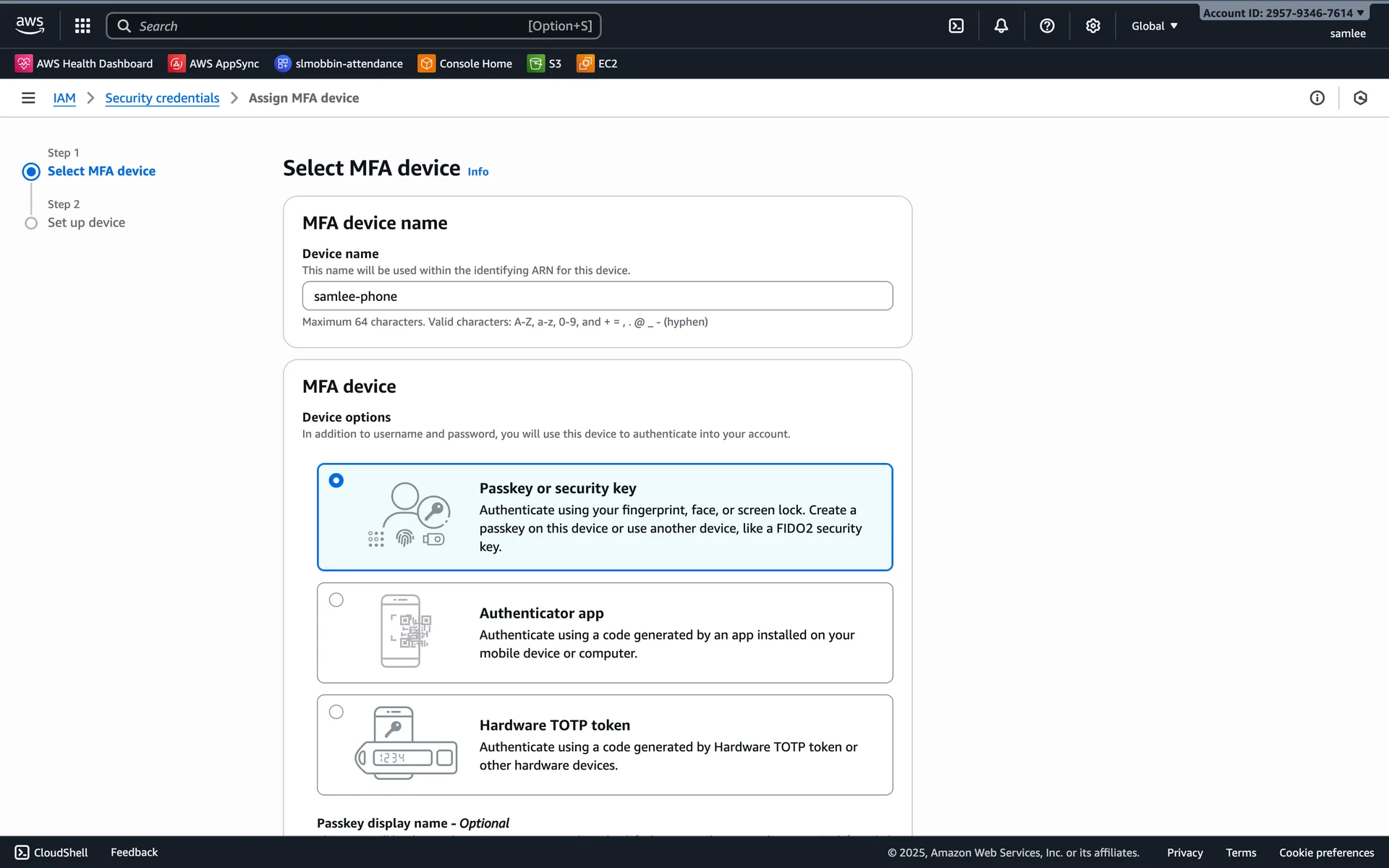This screenshot has width=1389, height=868.
Task: Open the side navigation hamburger menu
Action: (x=28, y=98)
